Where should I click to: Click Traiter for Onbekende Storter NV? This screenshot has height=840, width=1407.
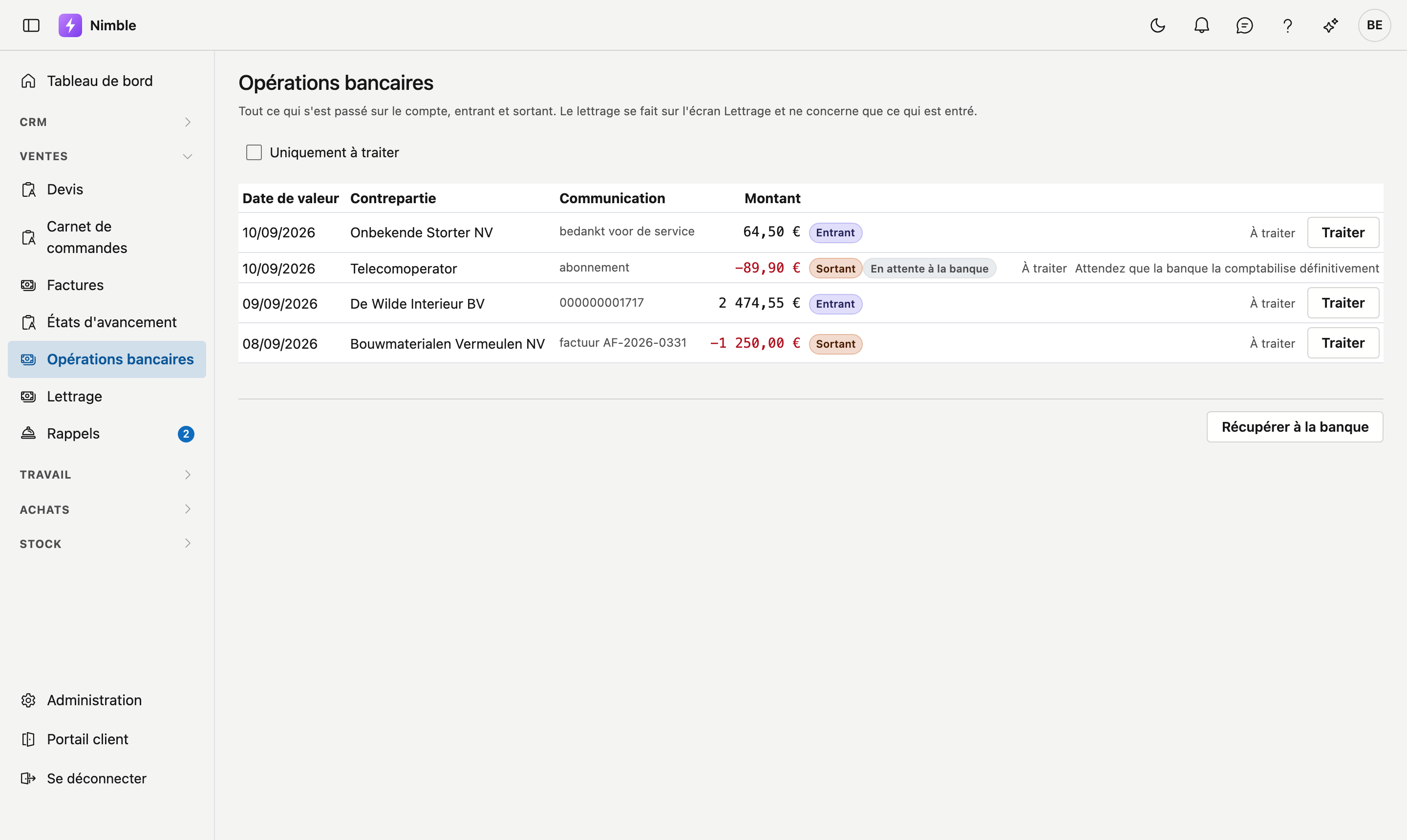point(1343,232)
